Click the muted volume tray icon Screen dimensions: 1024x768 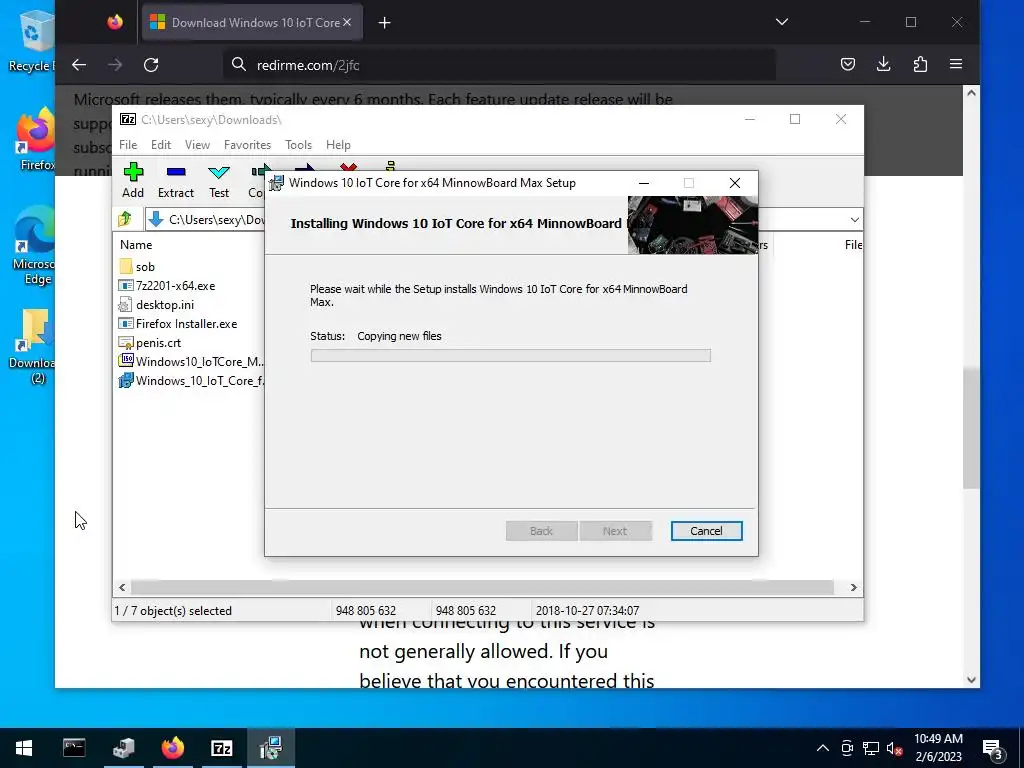coord(894,748)
